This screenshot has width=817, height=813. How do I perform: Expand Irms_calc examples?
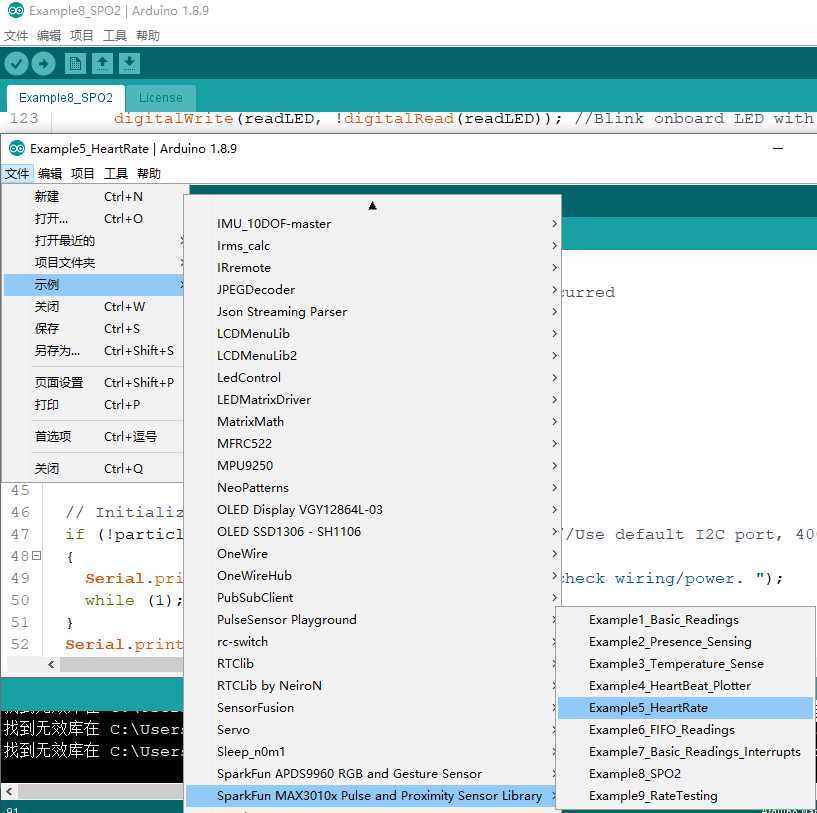pyautogui.click(x=373, y=245)
